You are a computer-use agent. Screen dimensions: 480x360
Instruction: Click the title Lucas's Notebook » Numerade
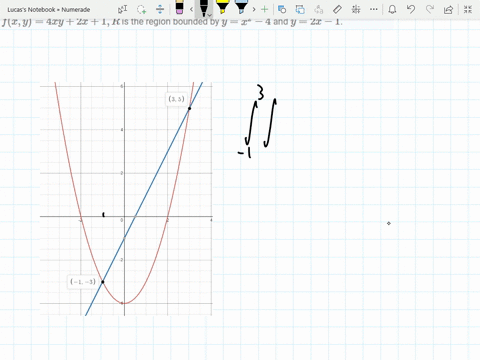(x=49, y=10)
